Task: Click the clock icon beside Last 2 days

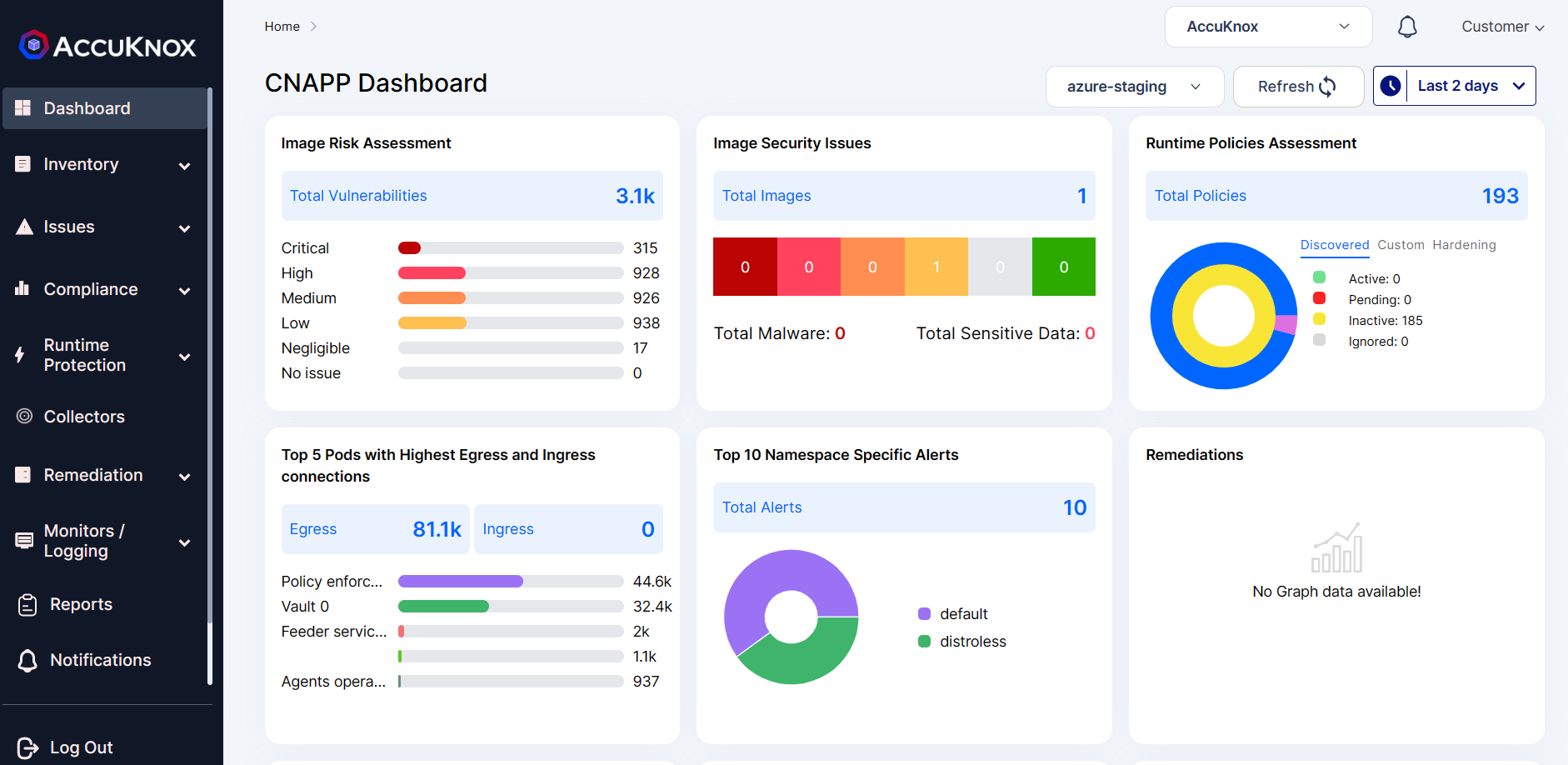Action: point(1391,86)
